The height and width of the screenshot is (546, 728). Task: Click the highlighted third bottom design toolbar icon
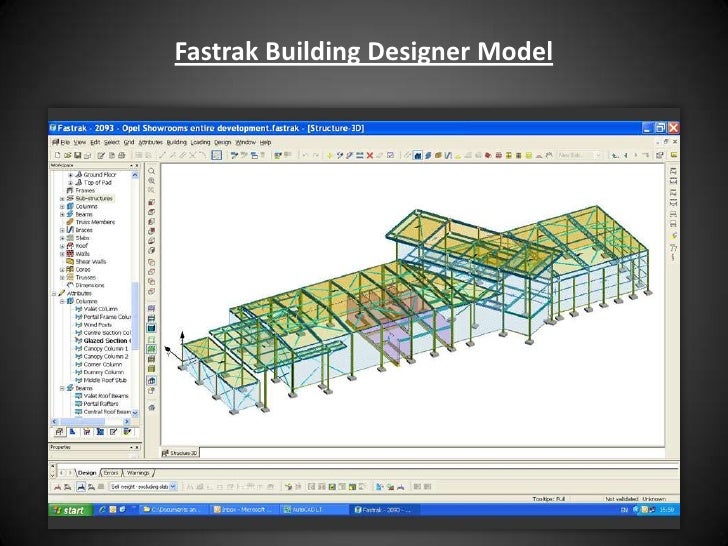click(x=81, y=487)
